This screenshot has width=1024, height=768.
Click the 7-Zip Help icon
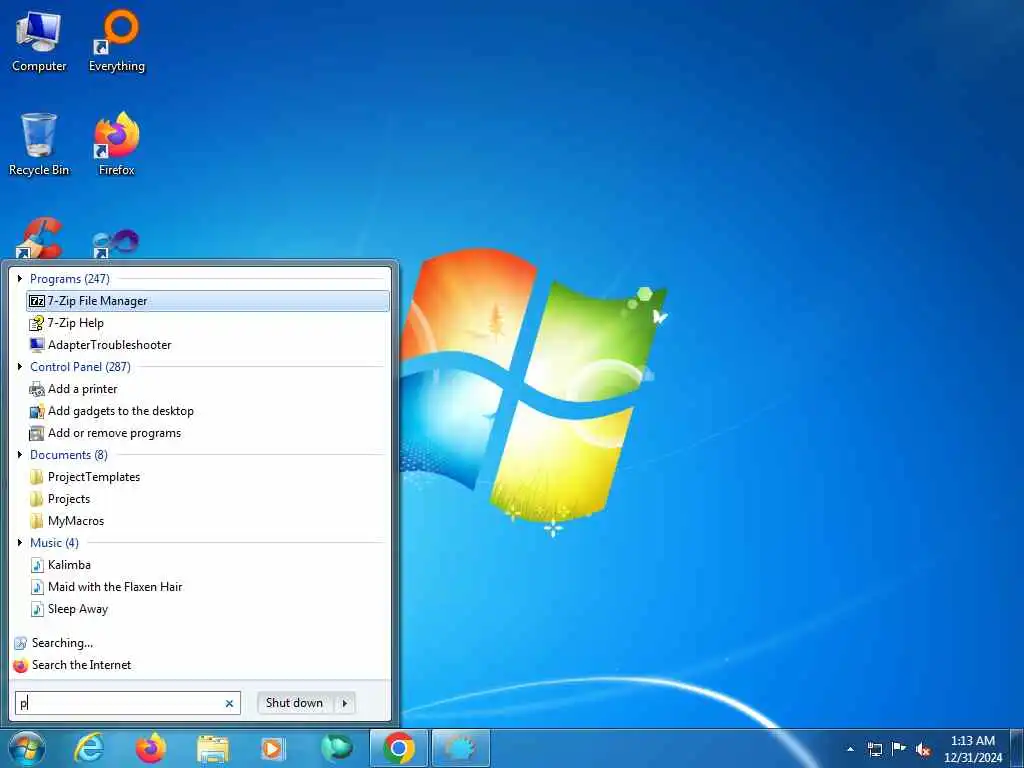pyautogui.click(x=37, y=323)
